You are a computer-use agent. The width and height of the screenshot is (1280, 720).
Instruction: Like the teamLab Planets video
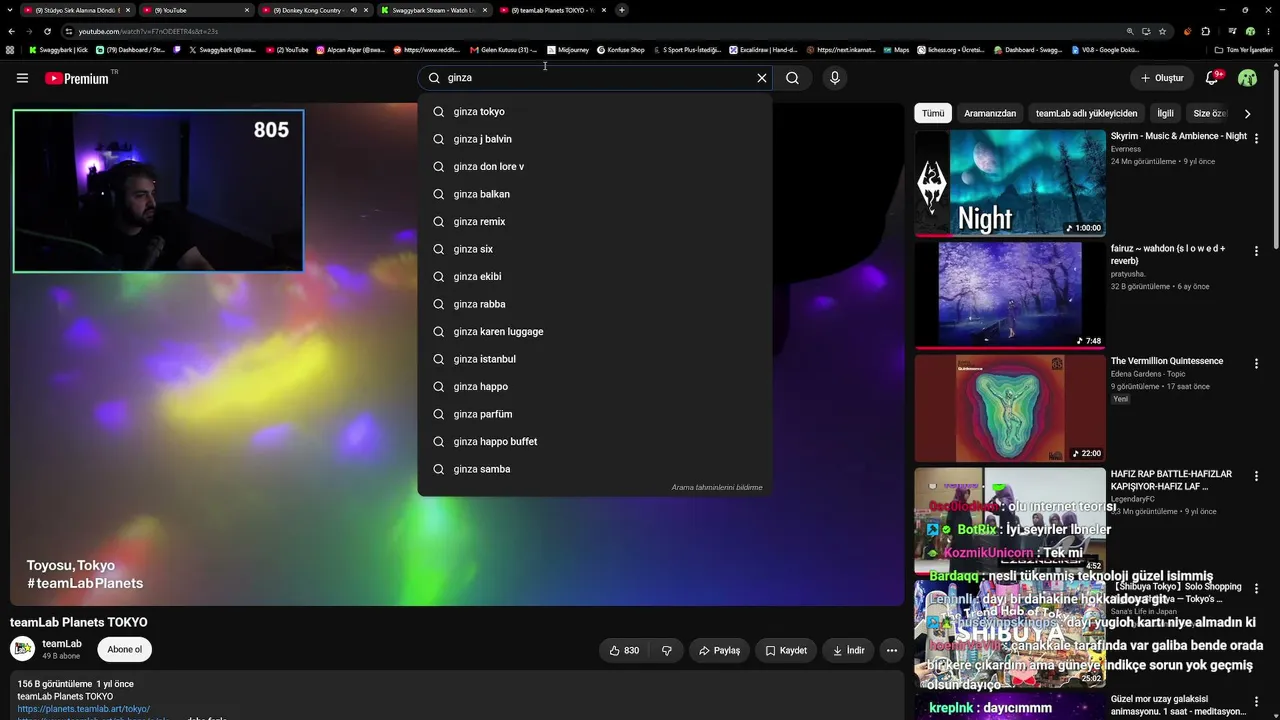click(x=625, y=651)
